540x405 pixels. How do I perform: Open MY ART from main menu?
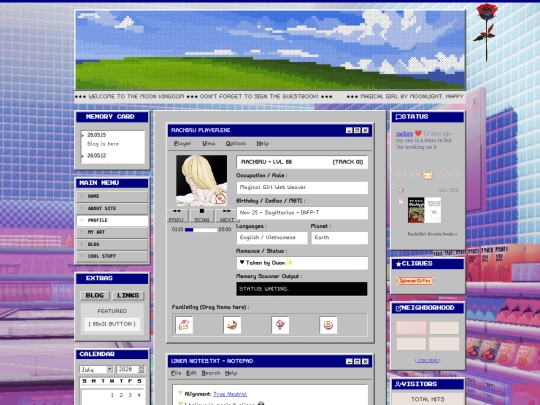click(112, 232)
